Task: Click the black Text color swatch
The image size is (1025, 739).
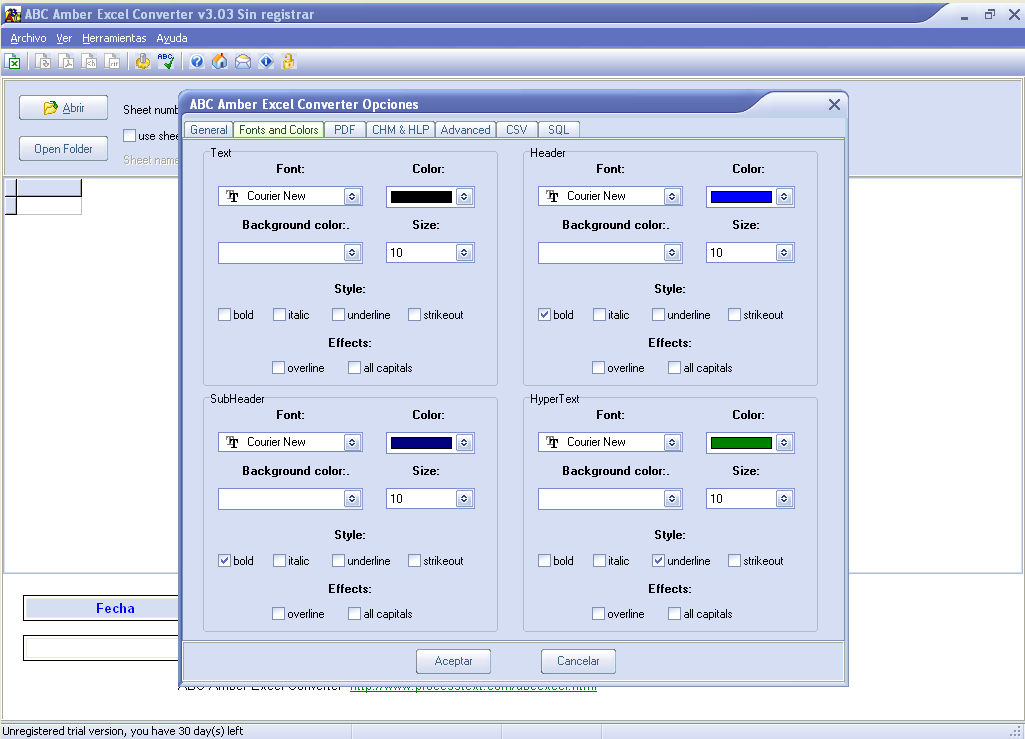Action: [x=421, y=197]
